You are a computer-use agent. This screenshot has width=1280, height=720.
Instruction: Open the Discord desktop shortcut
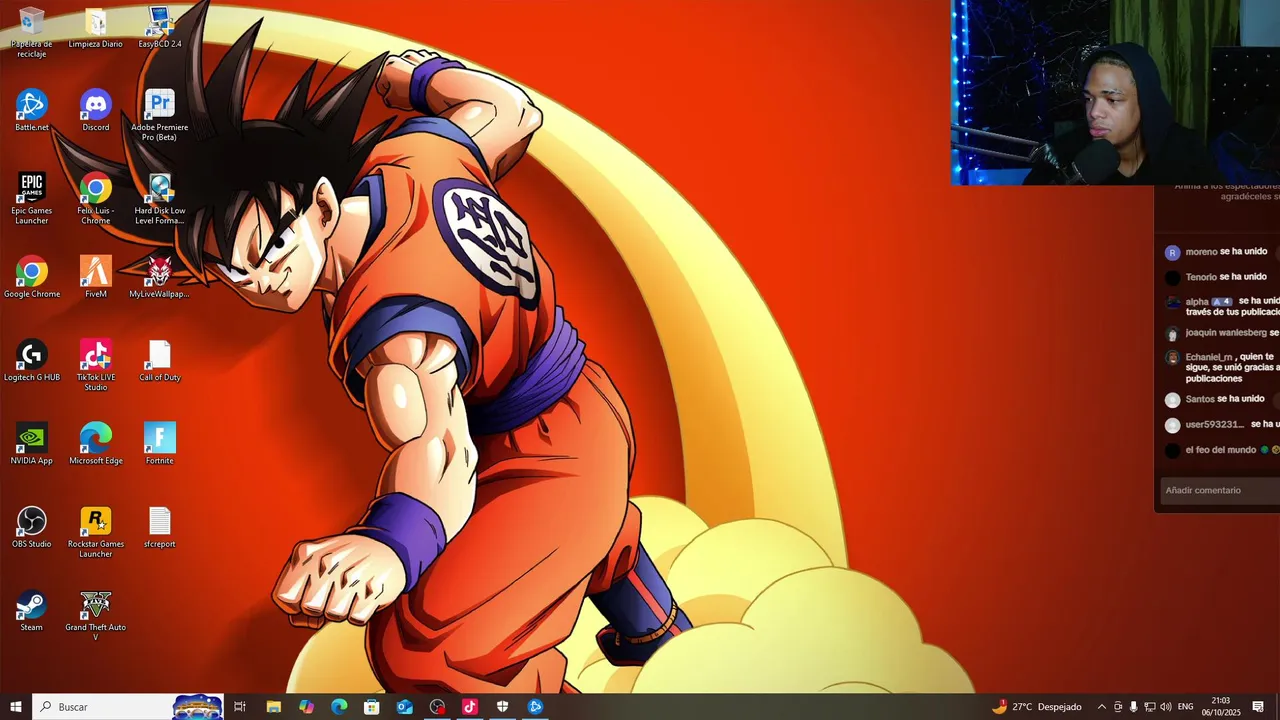(96, 110)
